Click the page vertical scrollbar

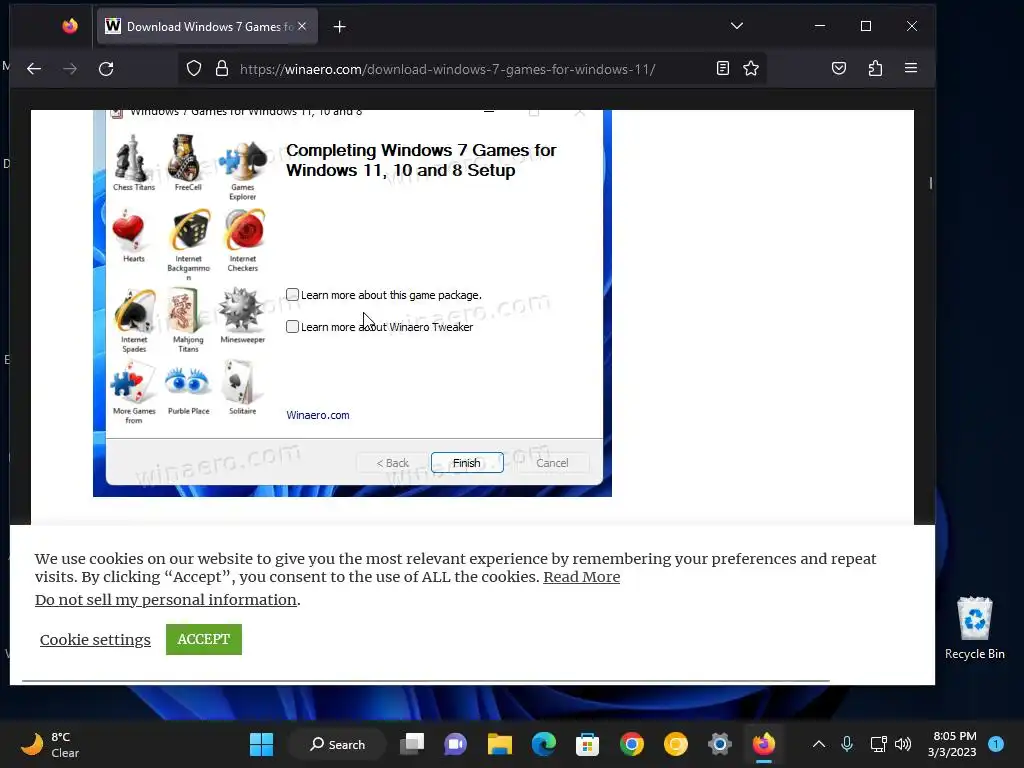[931, 183]
